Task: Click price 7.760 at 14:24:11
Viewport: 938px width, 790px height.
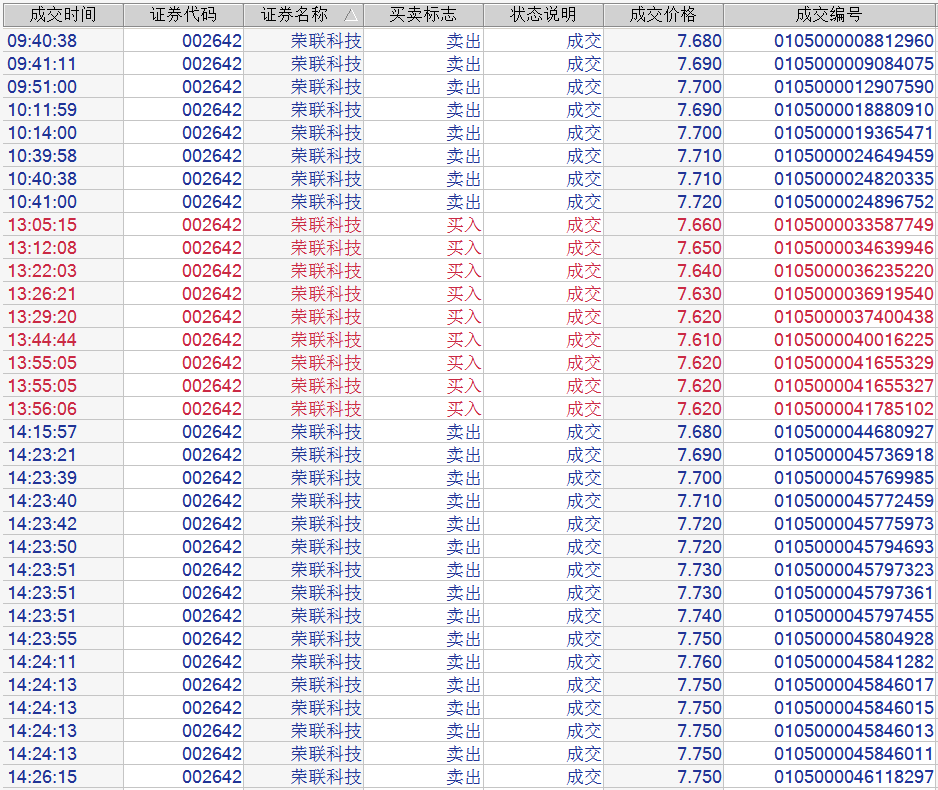Action: click(699, 662)
